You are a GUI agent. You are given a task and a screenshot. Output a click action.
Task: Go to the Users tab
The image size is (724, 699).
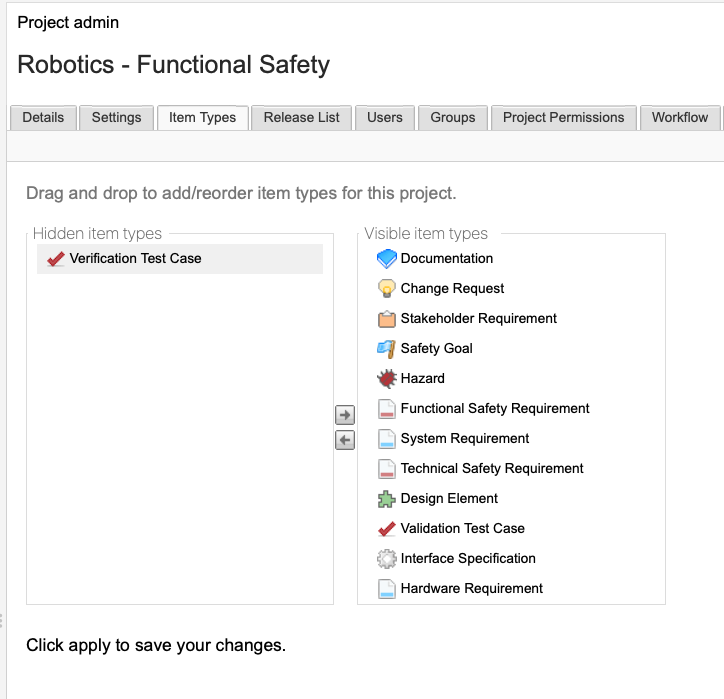[385, 118]
